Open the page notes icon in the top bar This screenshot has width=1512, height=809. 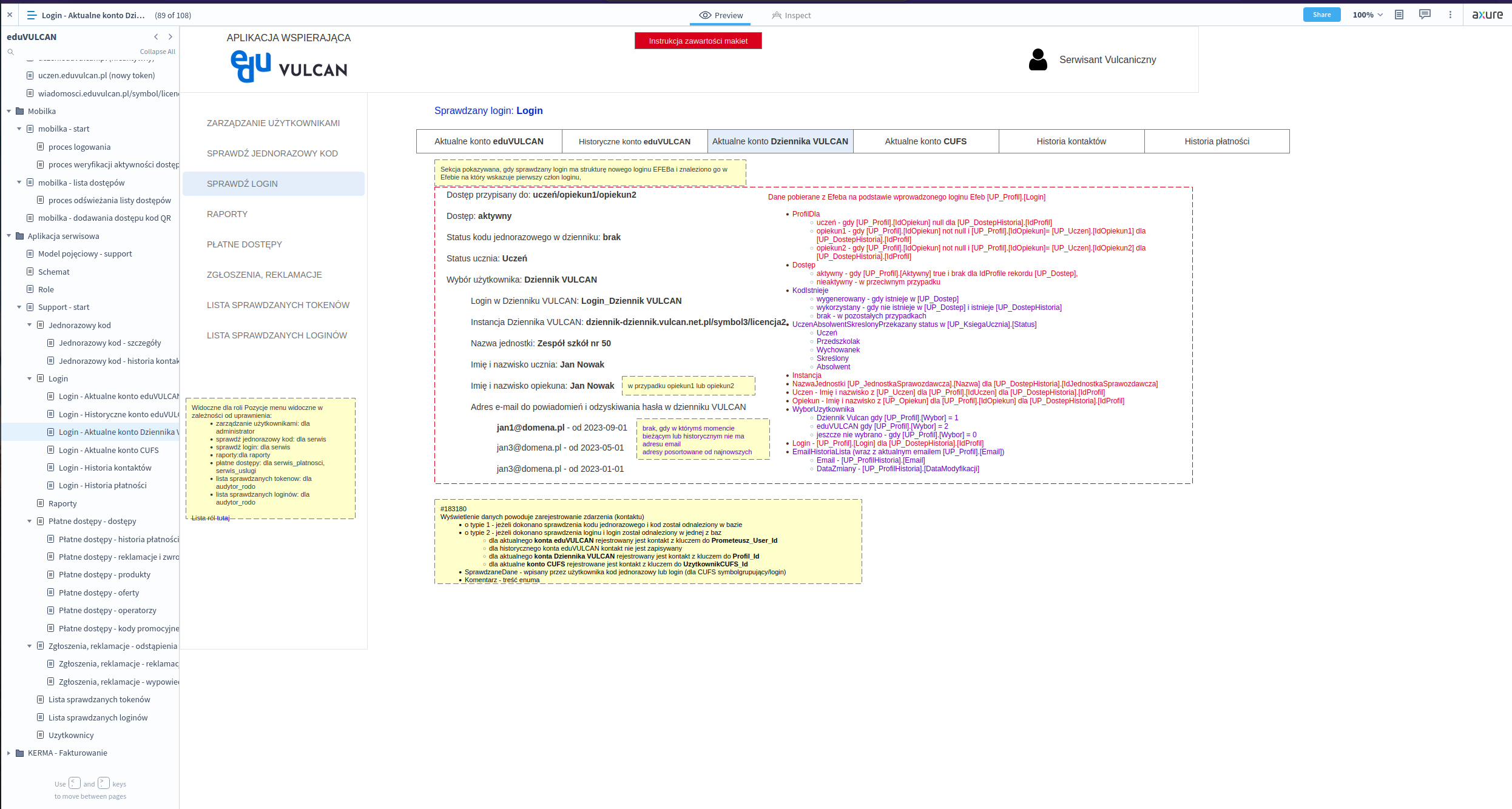1399,15
